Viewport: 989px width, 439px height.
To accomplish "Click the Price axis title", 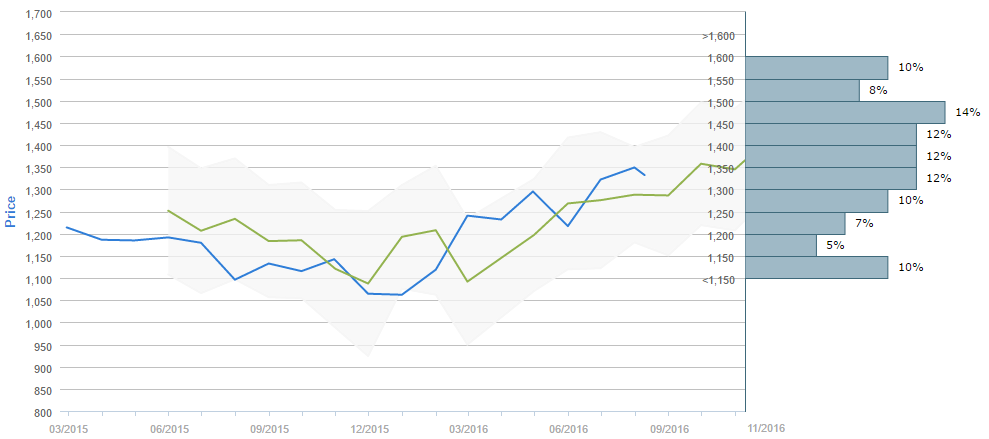I will tap(11, 211).
